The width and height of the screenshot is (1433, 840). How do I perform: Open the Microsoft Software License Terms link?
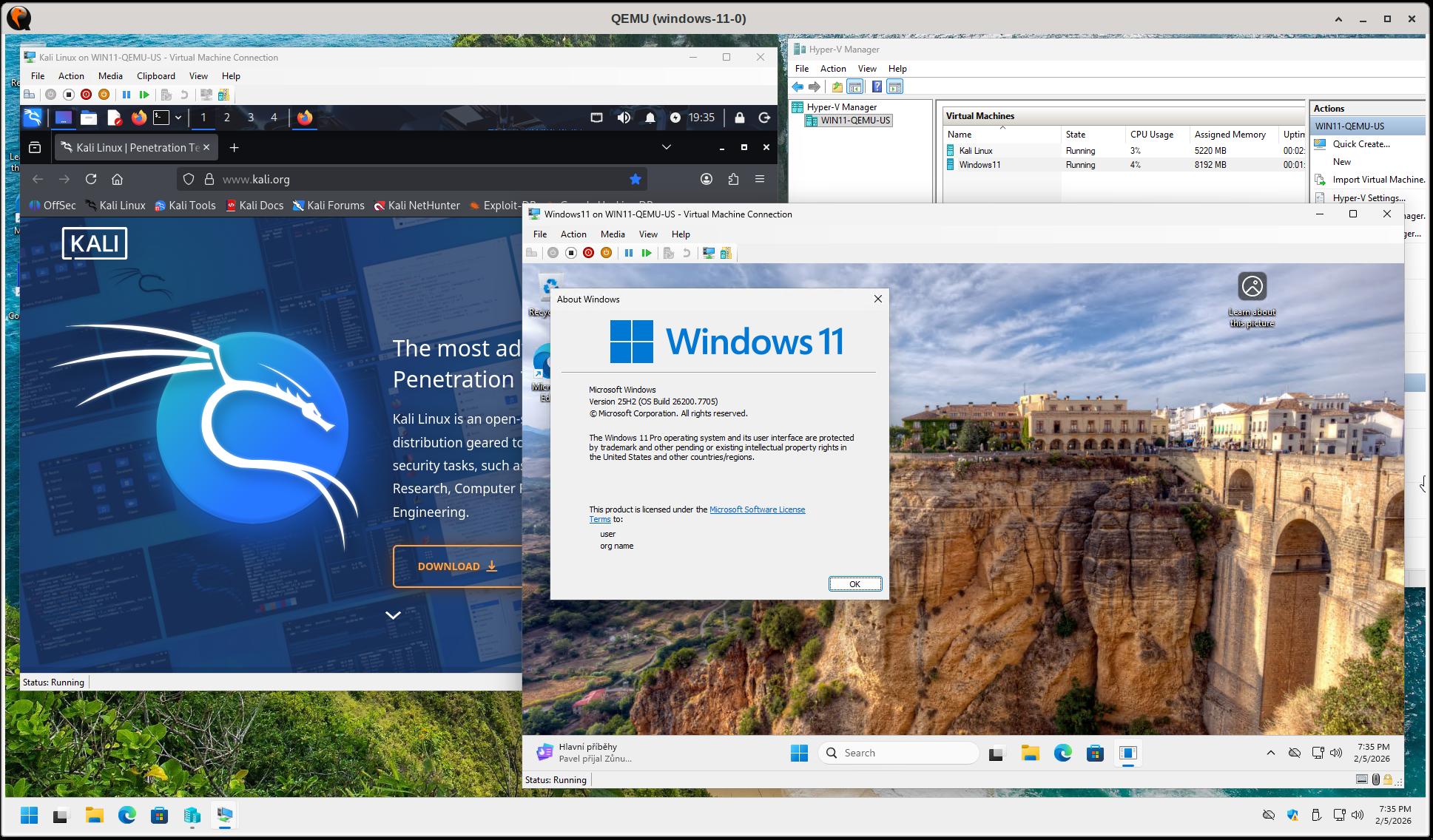click(757, 509)
